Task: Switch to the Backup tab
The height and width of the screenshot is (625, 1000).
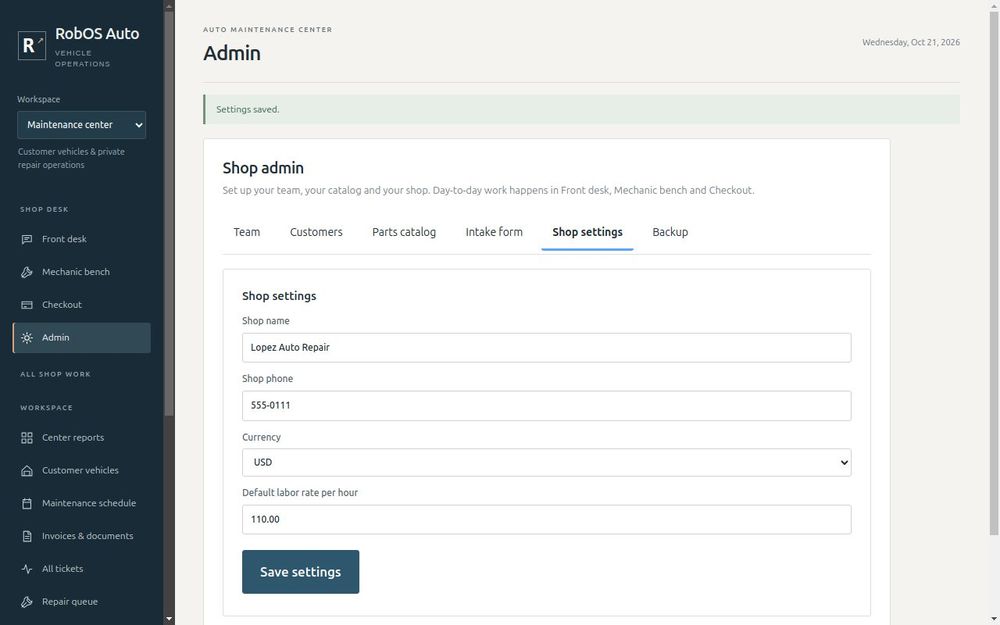Action: (x=670, y=232)
